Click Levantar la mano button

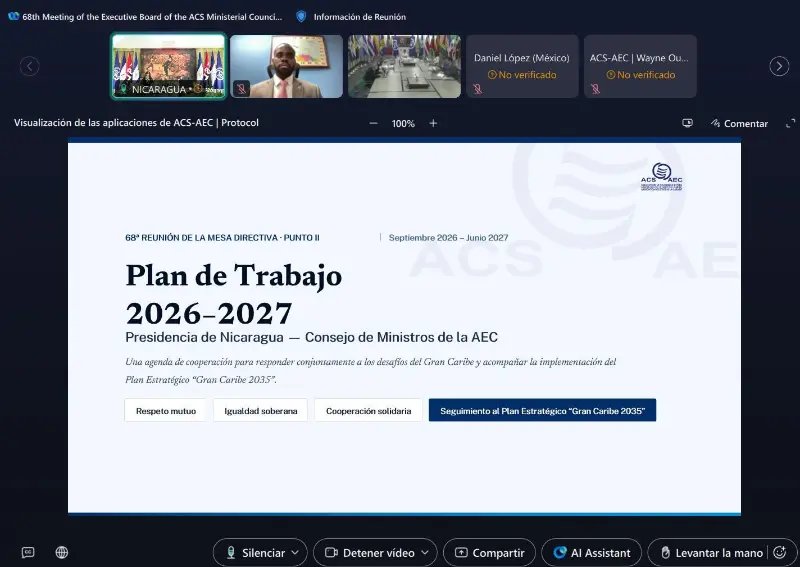pos(712,553)
